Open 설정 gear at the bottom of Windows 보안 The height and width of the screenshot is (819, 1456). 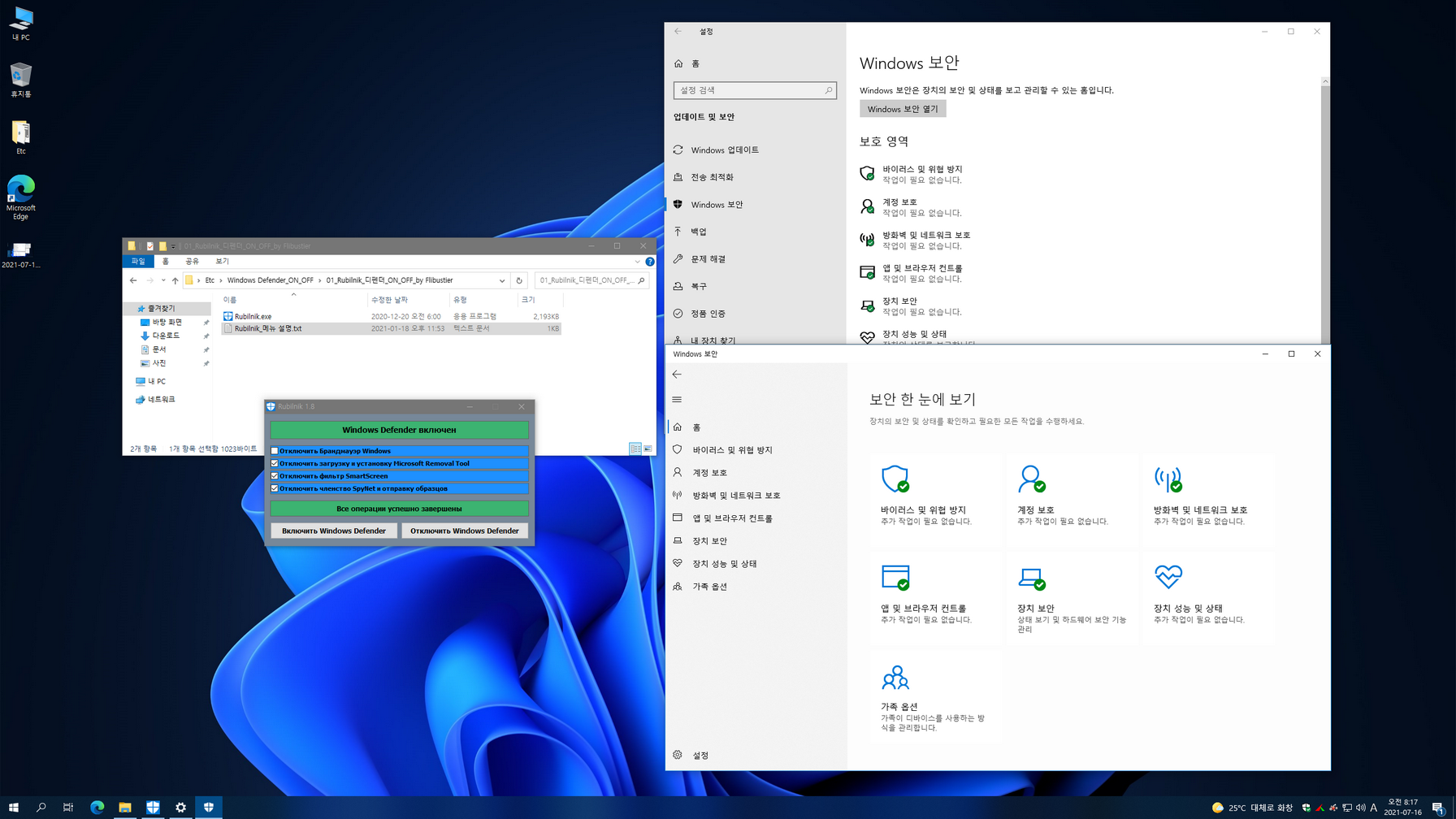(x=678, y=755)
